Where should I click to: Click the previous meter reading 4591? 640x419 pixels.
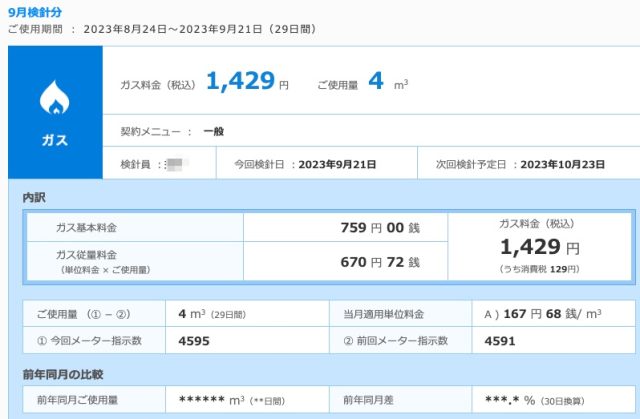tap(499, 341)
